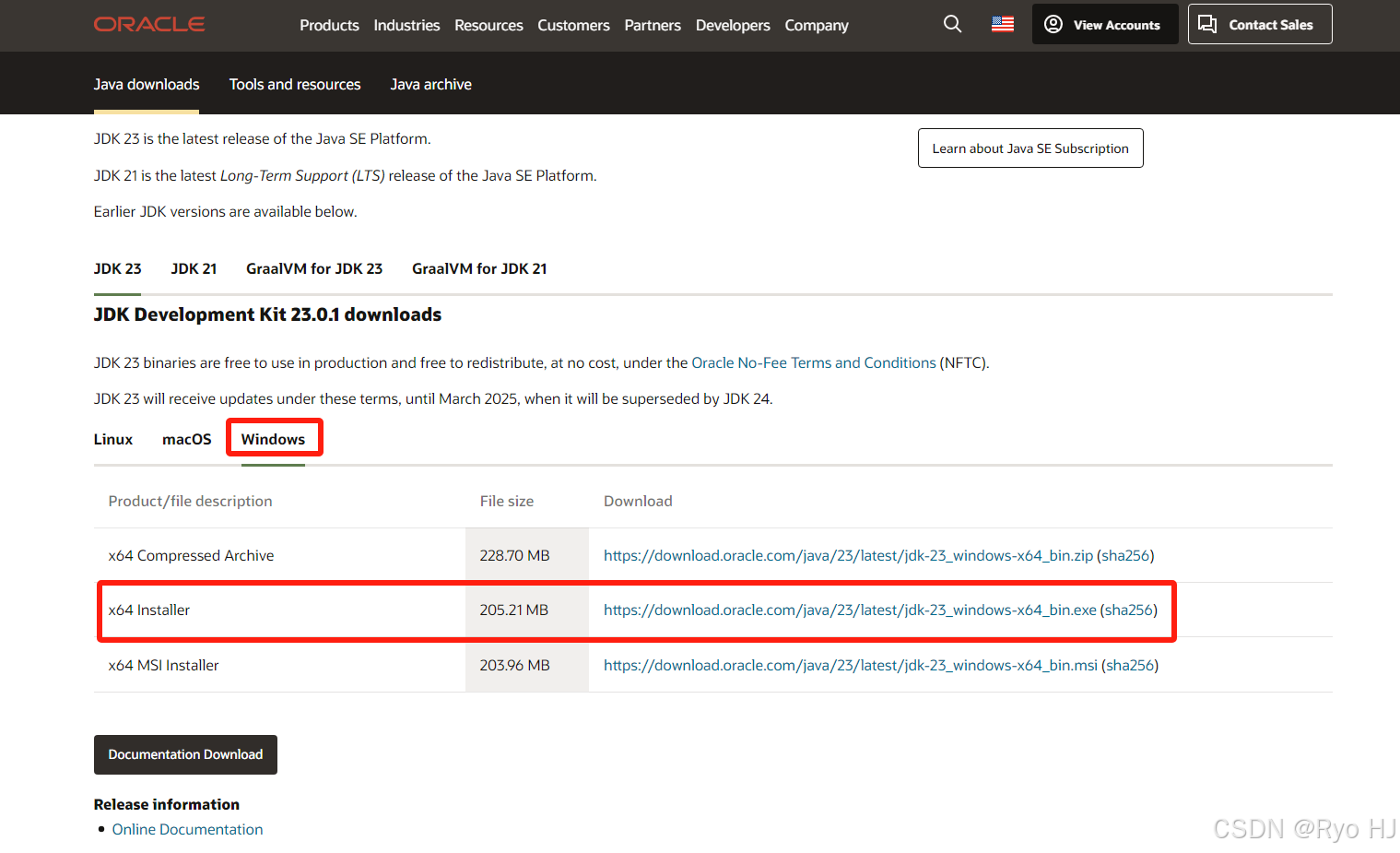The image size is (1400, 853).
Task: Open the Partners menu
Action: click(653, 25)
